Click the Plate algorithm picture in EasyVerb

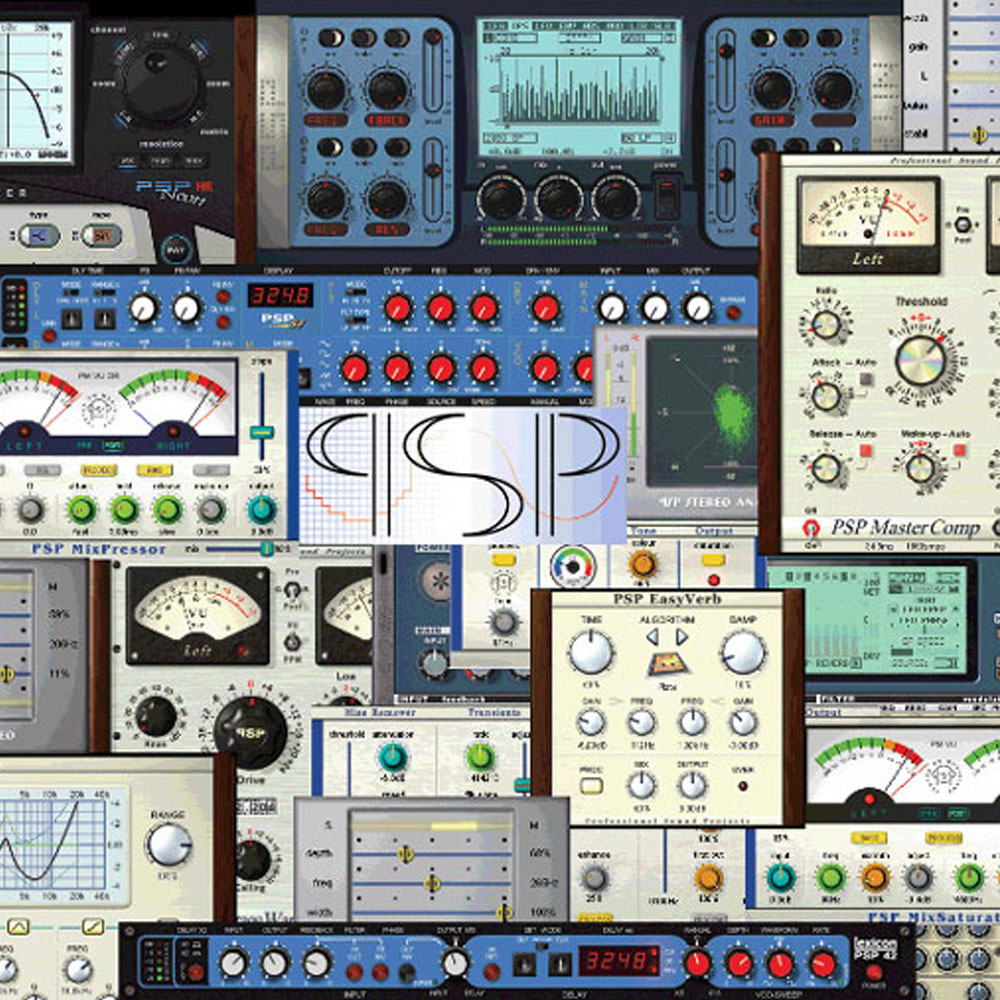point(668,665)
